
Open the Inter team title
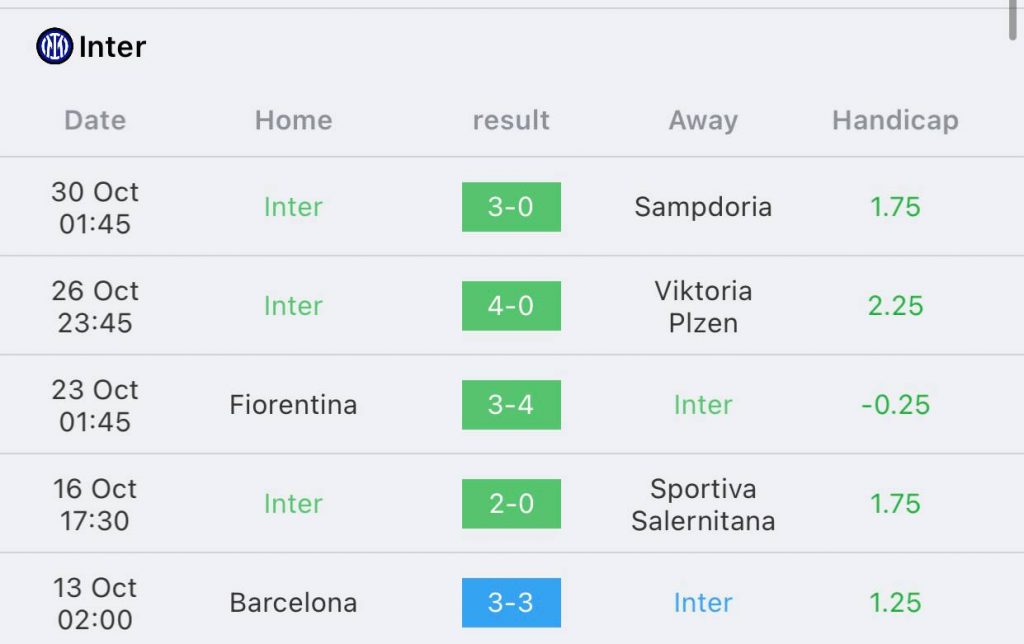[112, 47]
